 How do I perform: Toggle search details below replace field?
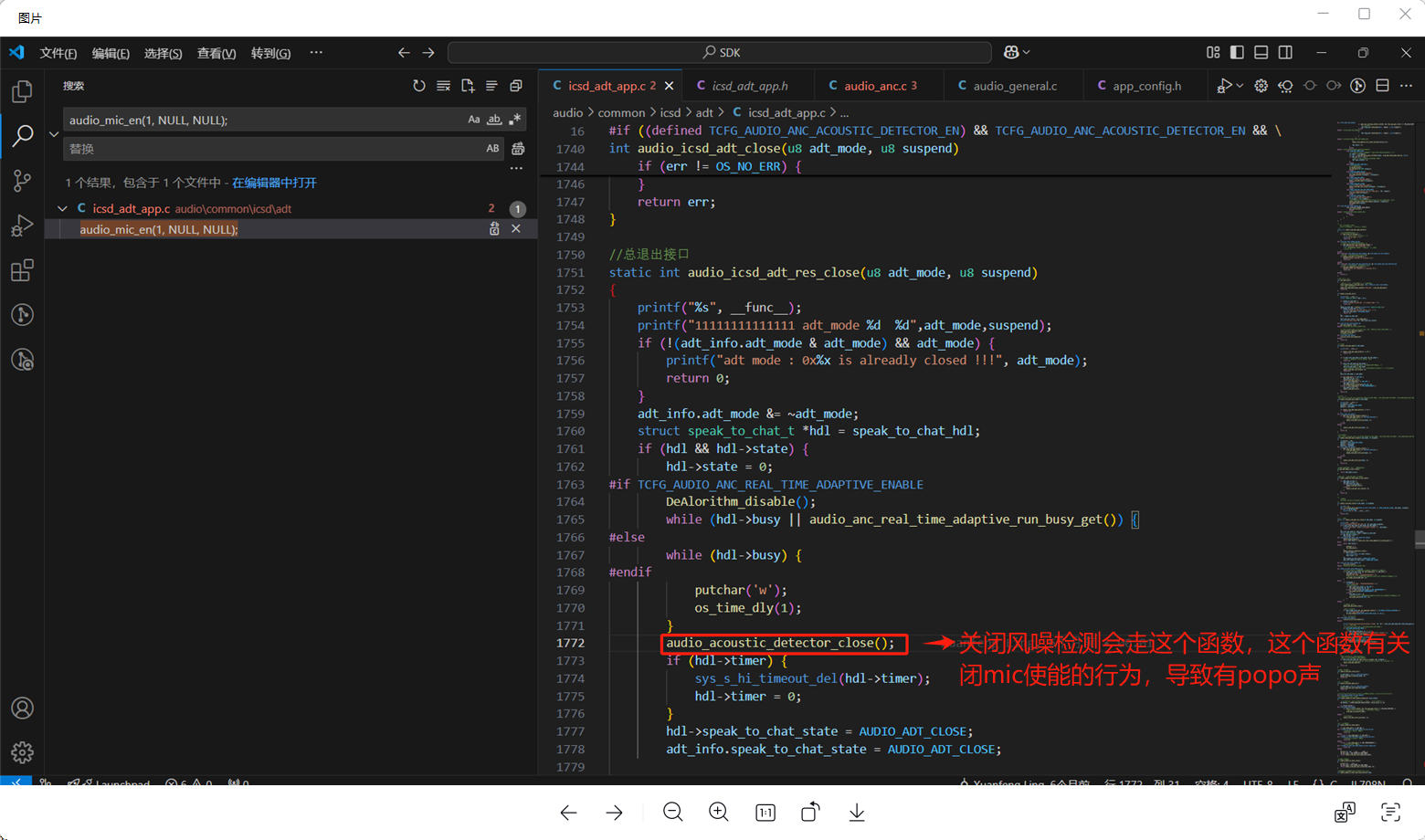click(516, 168)
